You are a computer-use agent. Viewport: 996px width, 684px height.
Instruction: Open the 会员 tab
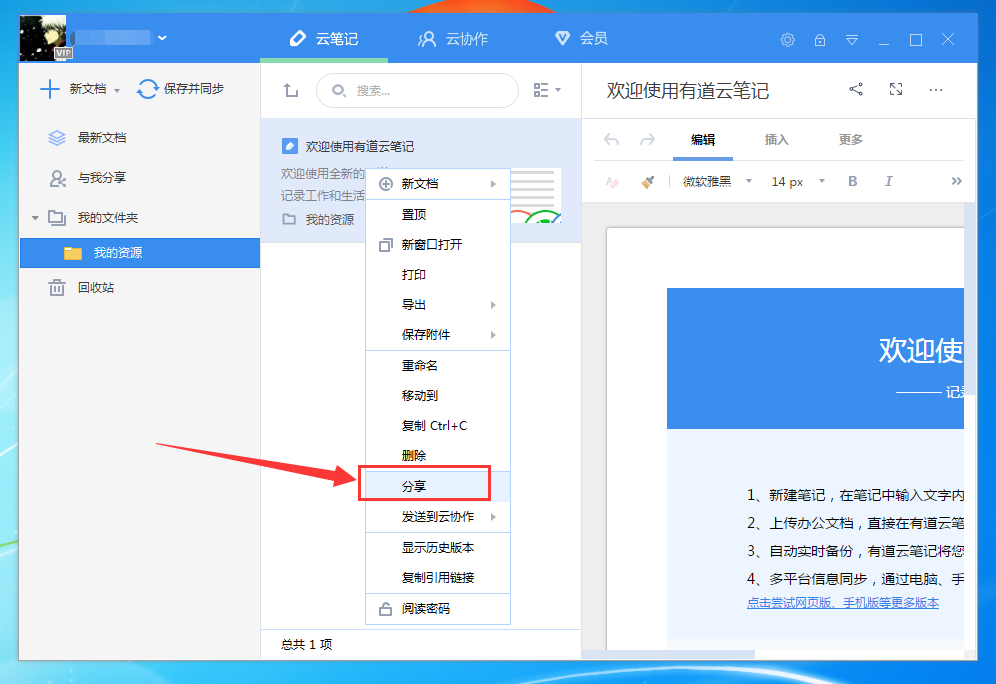(x=582, y=38)
